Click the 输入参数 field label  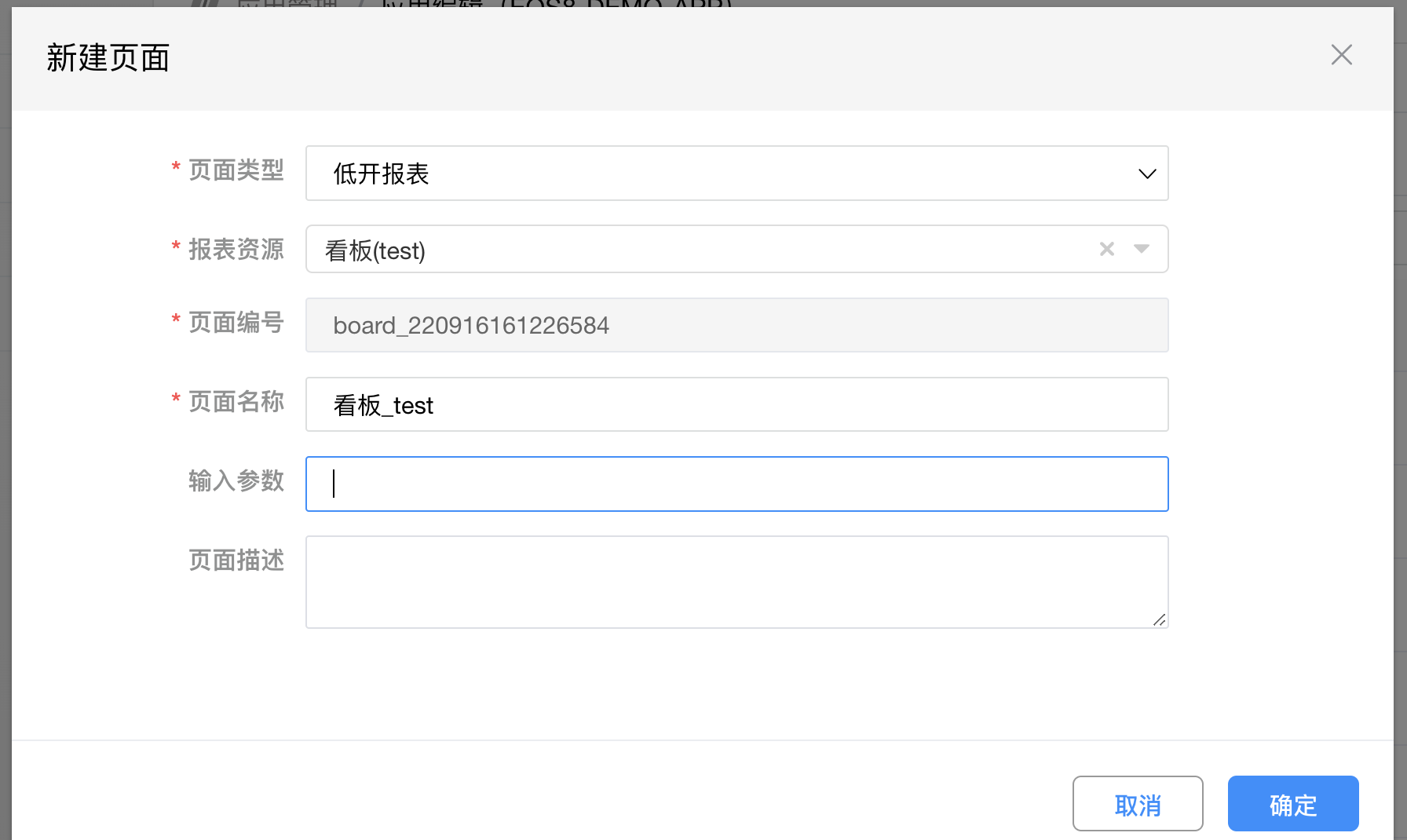pos(236,480)
